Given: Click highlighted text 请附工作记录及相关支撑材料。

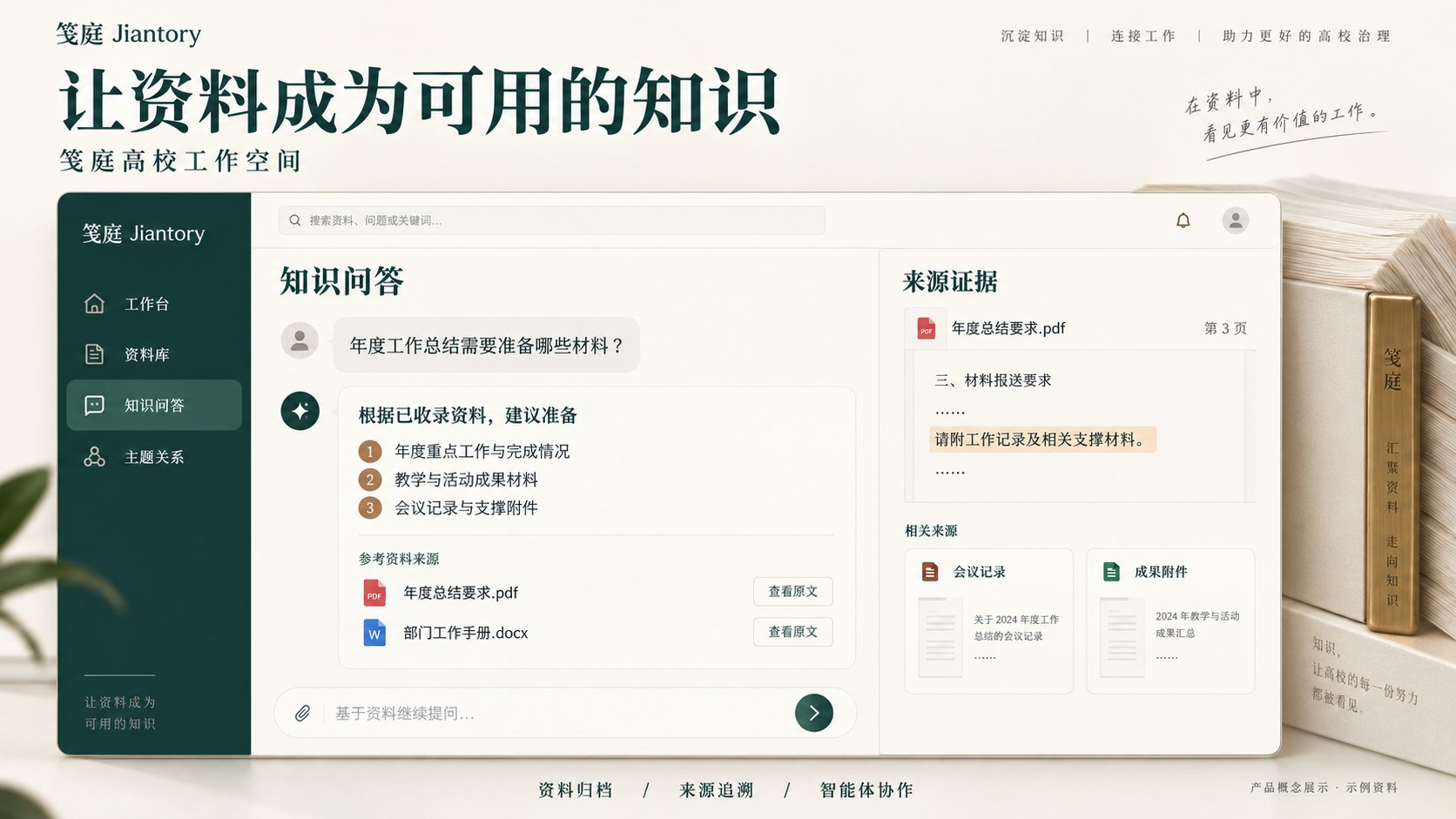Looking at the screenshot, I should (x=1043, y=440).
